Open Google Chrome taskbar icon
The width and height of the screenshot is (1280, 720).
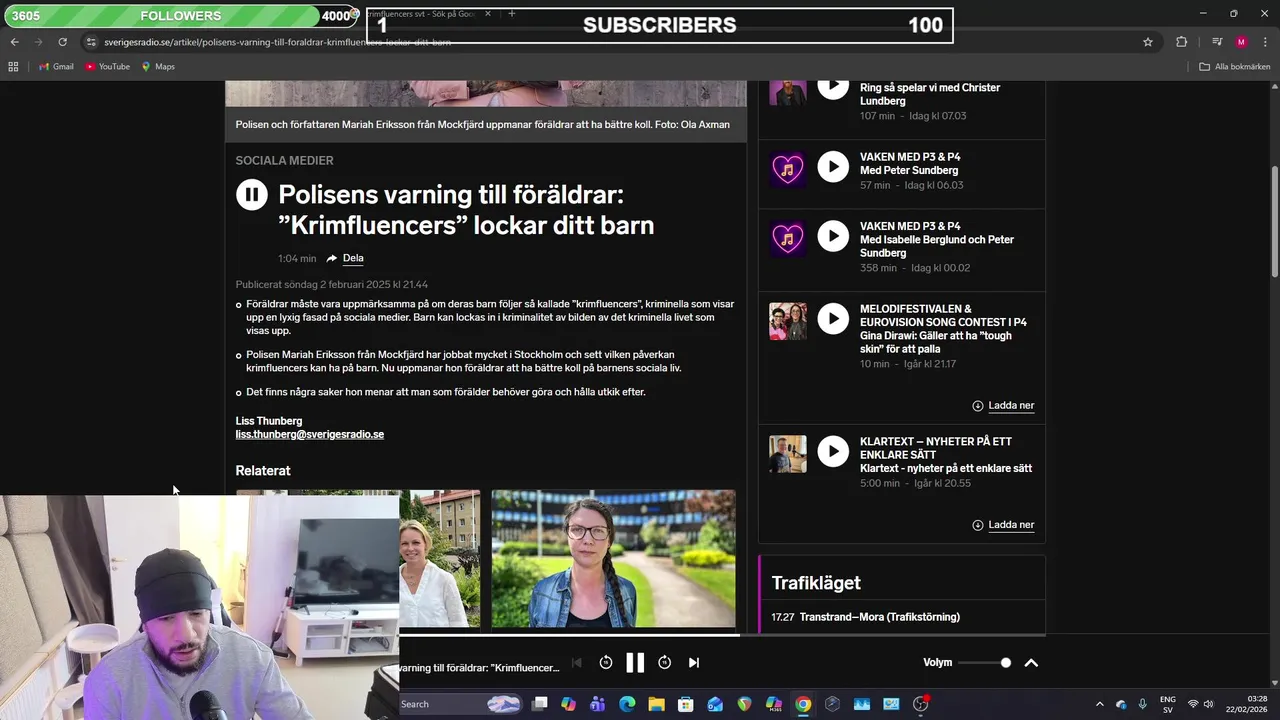coord(803,704)
